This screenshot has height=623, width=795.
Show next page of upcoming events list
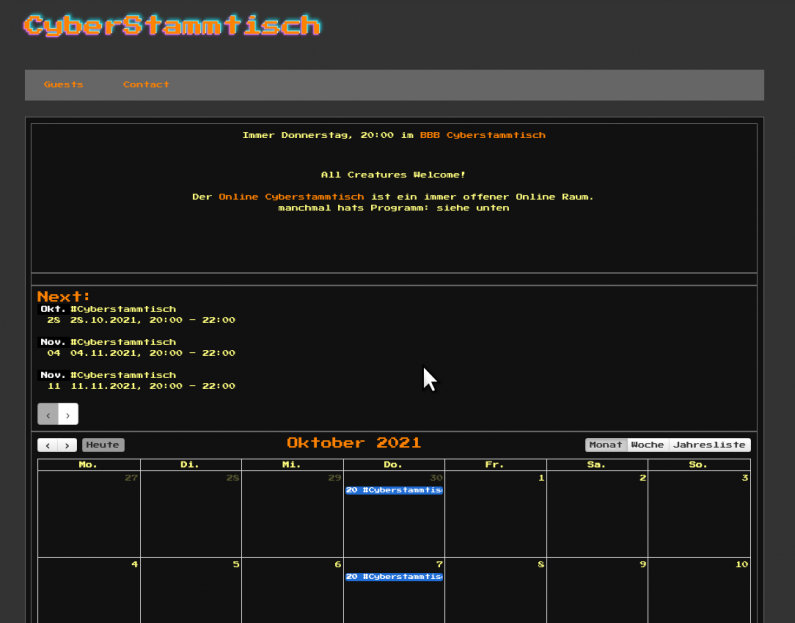[x=68, y=414]
